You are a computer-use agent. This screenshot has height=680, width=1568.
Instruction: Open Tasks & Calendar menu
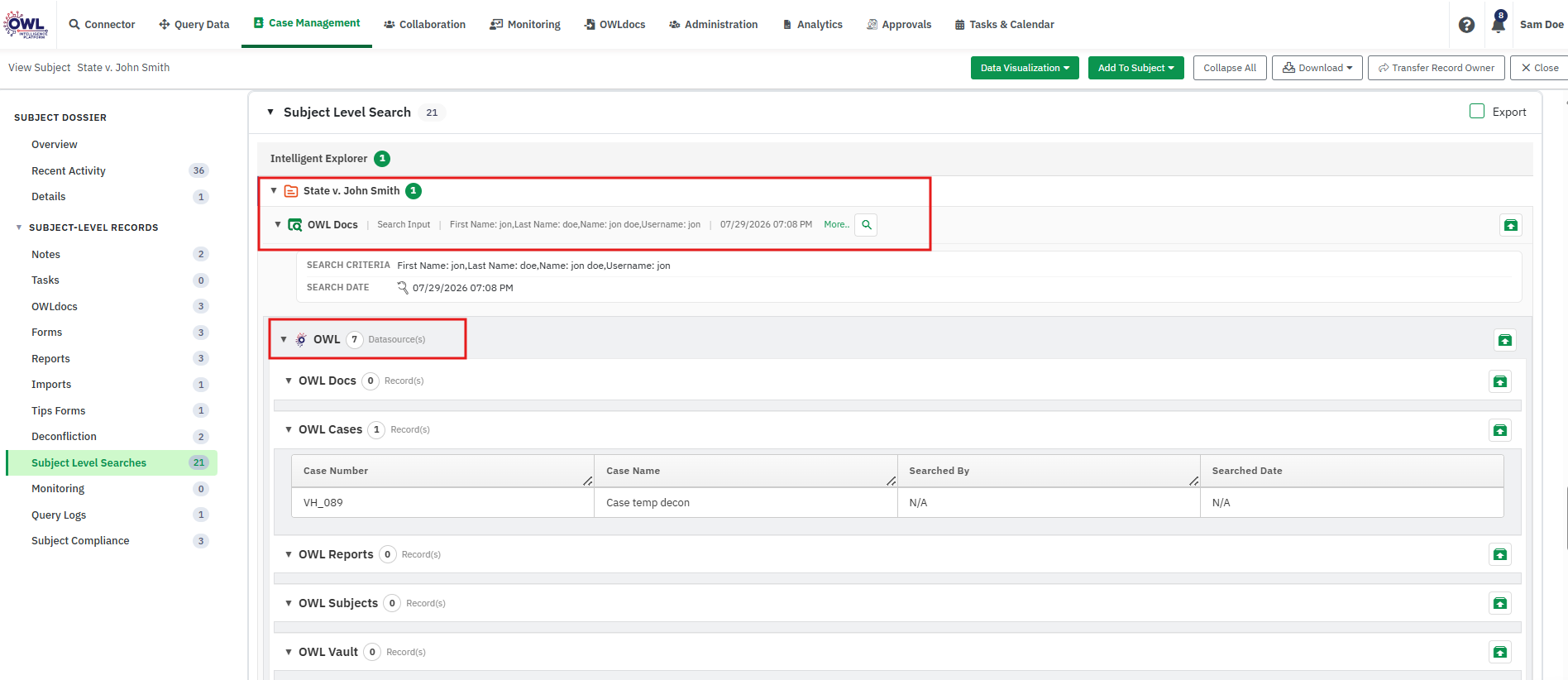coord(1004,25)
